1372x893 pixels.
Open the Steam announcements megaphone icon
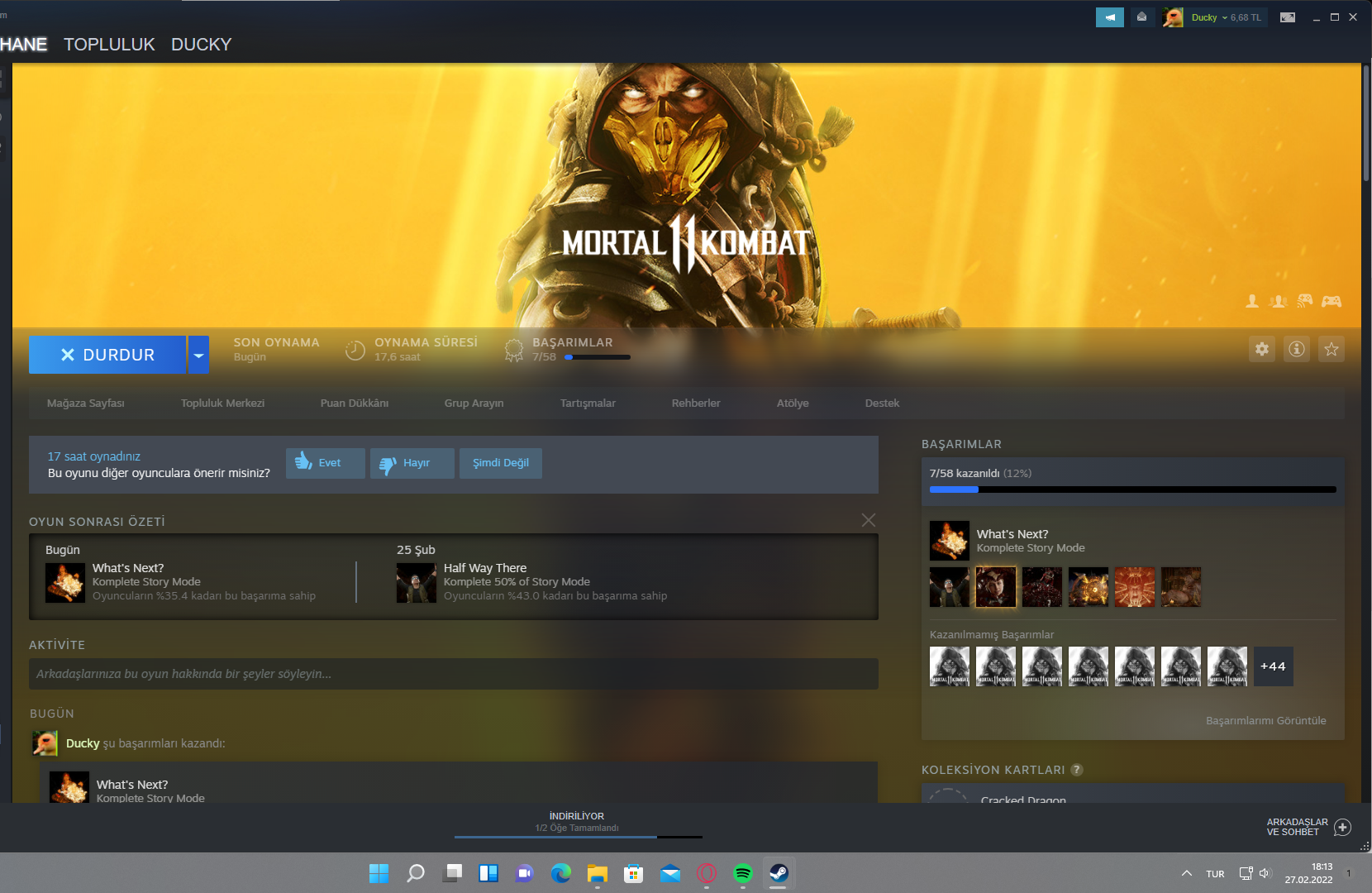coord(1109,17)
